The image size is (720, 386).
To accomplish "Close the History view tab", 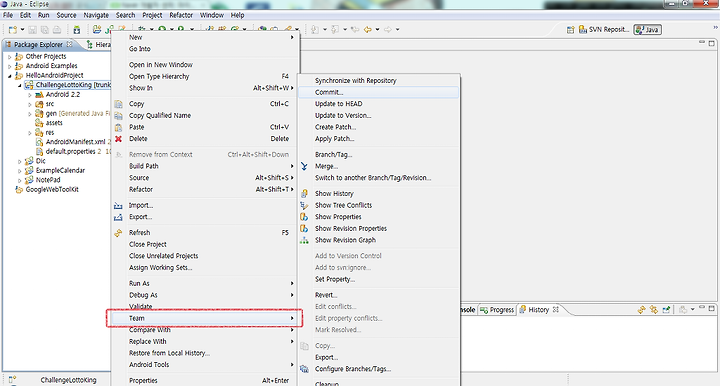I will [556, 309].
